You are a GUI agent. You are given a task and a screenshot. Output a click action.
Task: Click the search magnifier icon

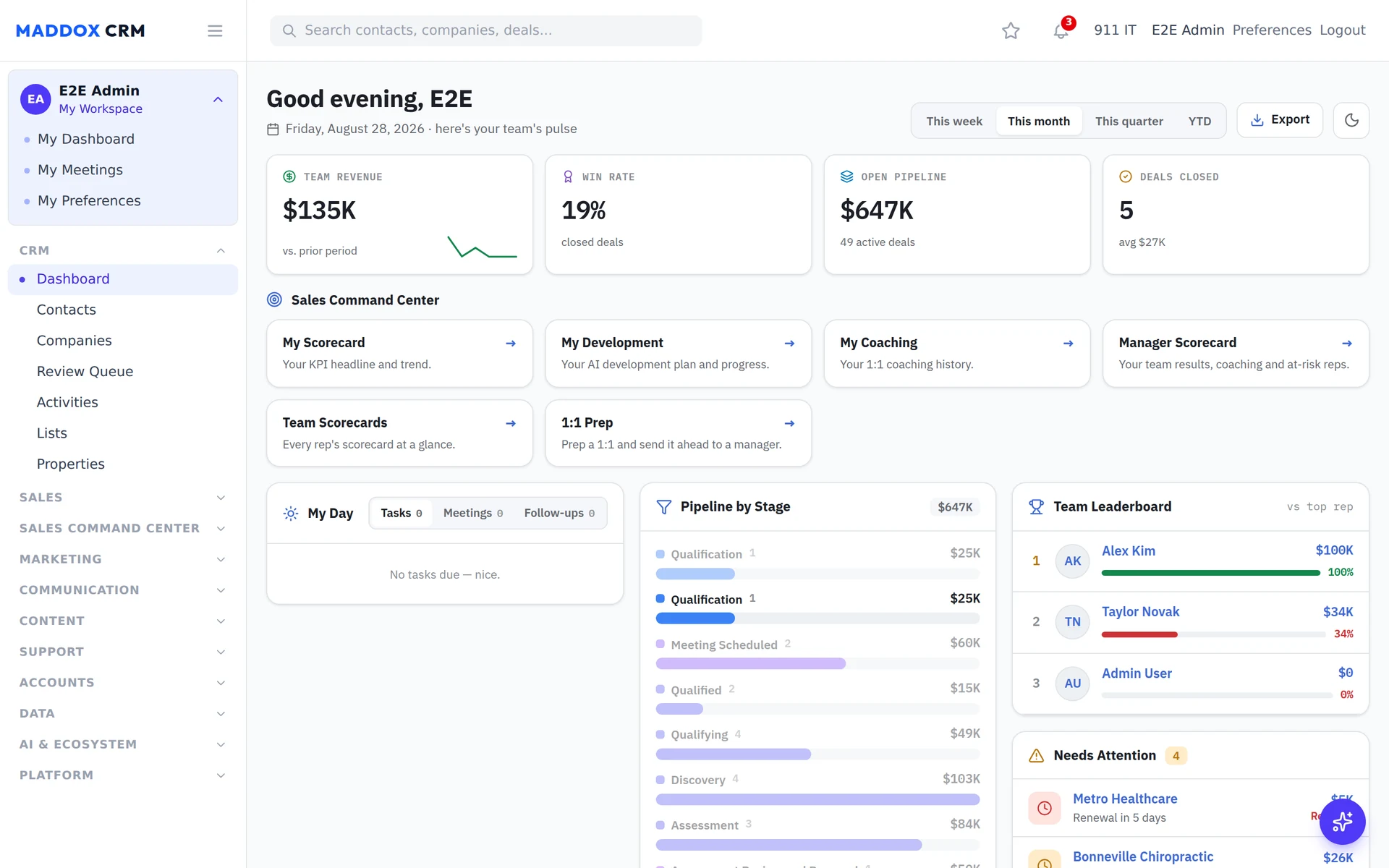point(289,30)
